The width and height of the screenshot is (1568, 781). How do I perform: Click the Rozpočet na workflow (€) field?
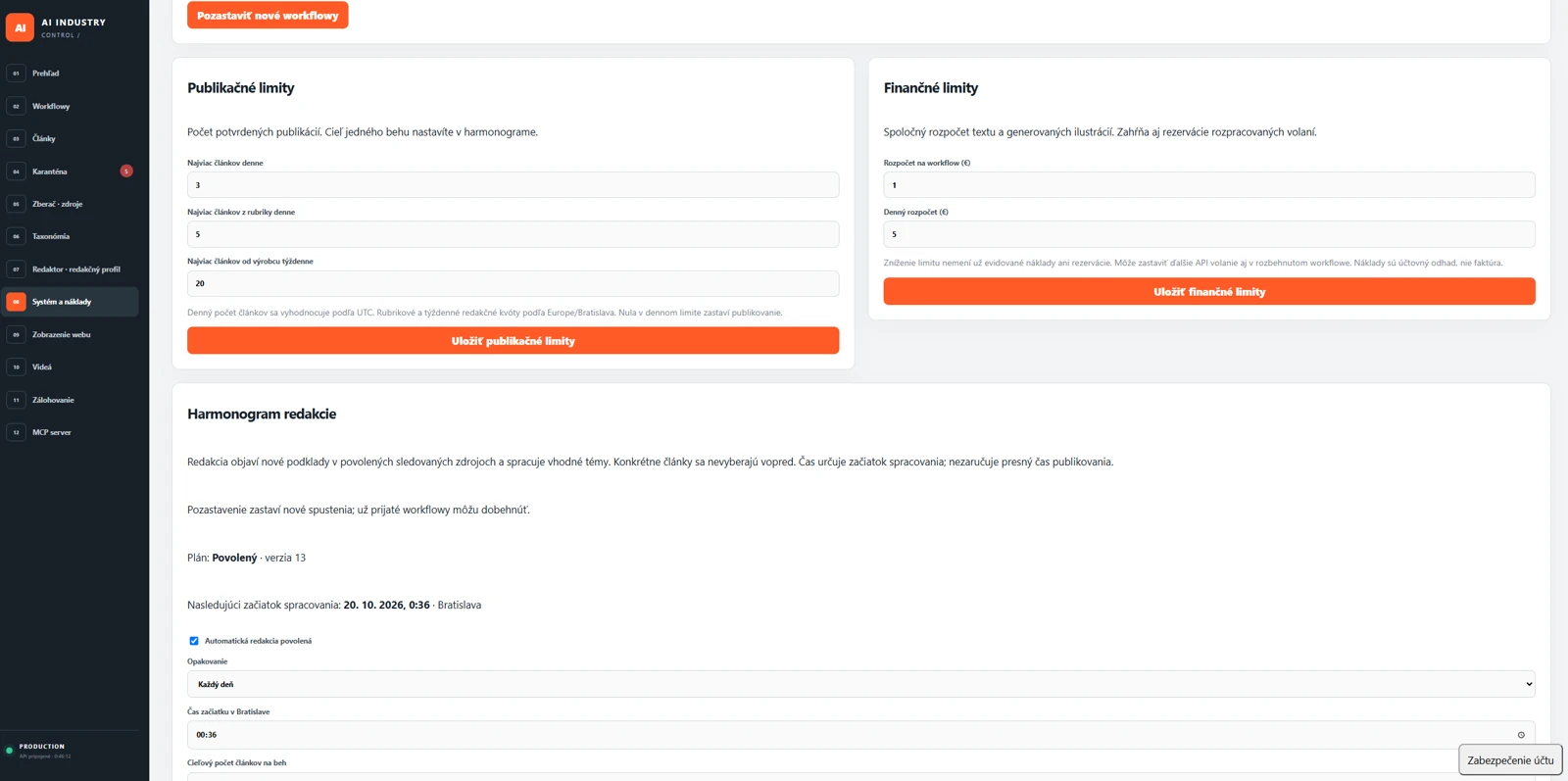click(x=1208, y=185)
